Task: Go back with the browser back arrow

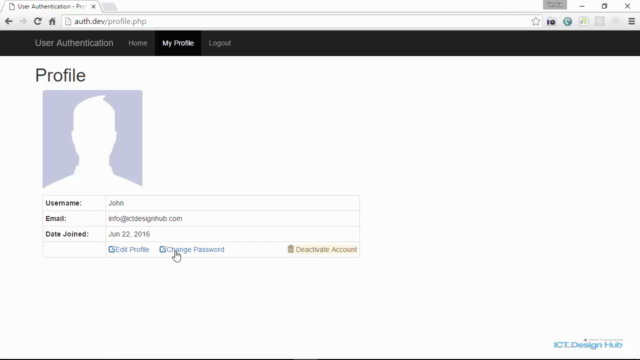Action: (x=9, y=21)
